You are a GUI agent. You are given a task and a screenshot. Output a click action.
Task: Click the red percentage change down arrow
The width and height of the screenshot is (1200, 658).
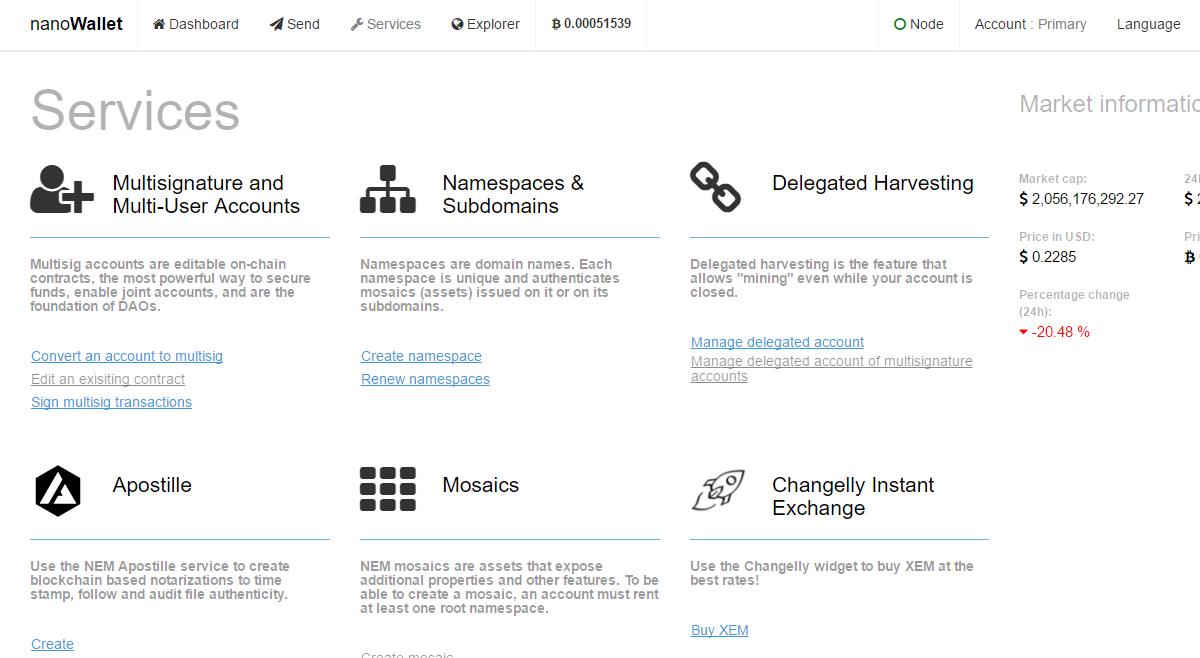coord(1023,332)
